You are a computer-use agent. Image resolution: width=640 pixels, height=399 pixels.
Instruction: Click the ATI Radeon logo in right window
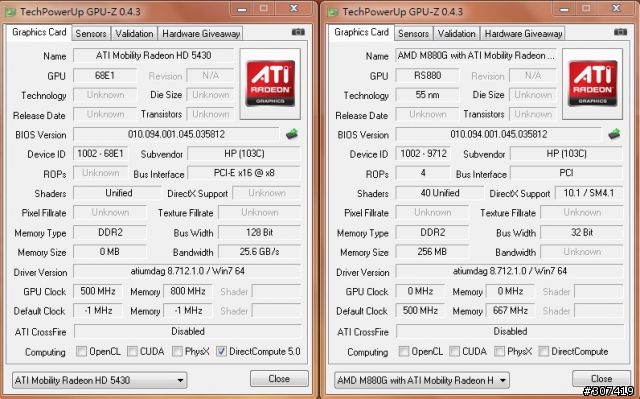593,84
